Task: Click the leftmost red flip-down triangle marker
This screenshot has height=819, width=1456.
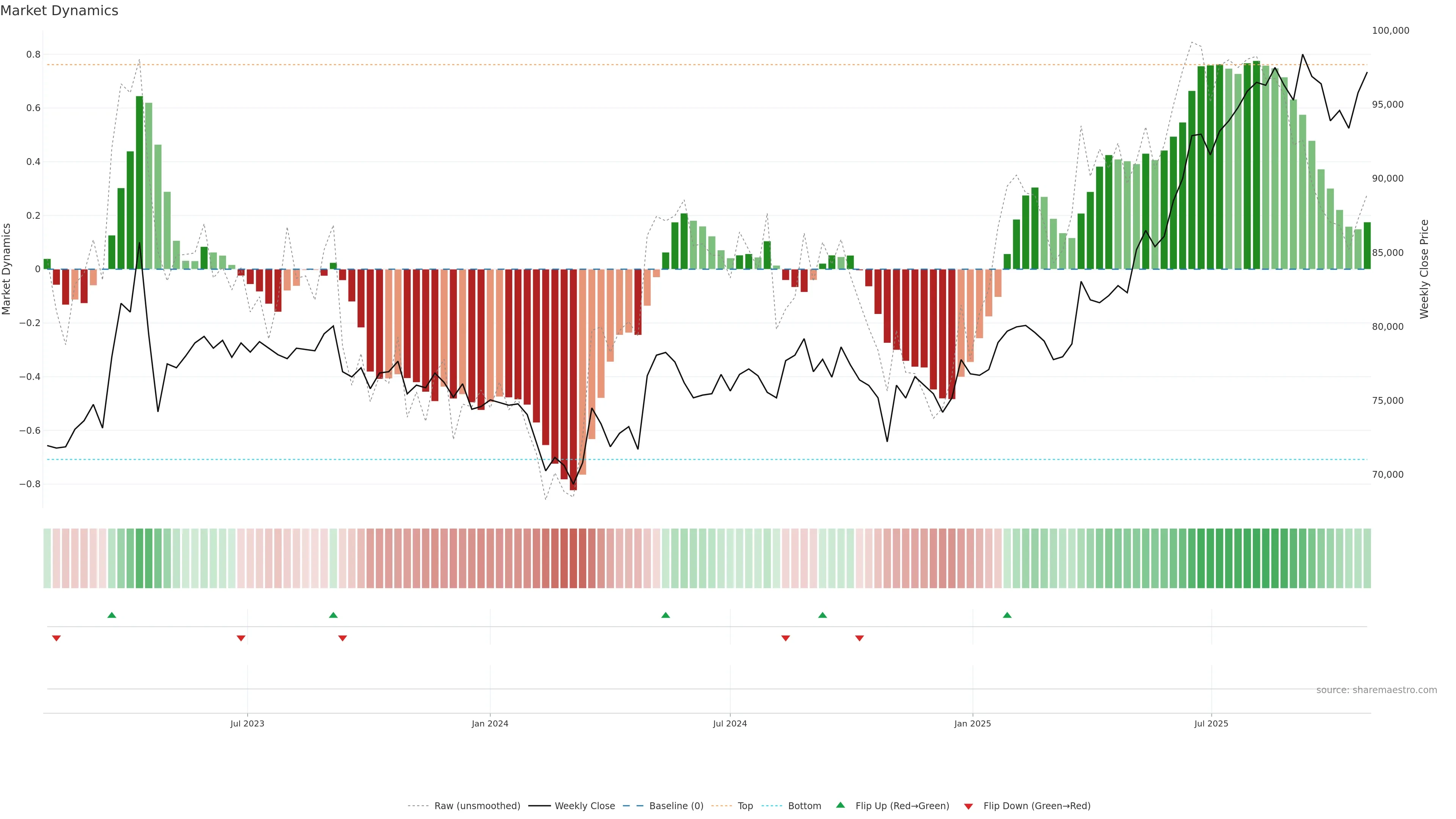Action: (56, 638)
